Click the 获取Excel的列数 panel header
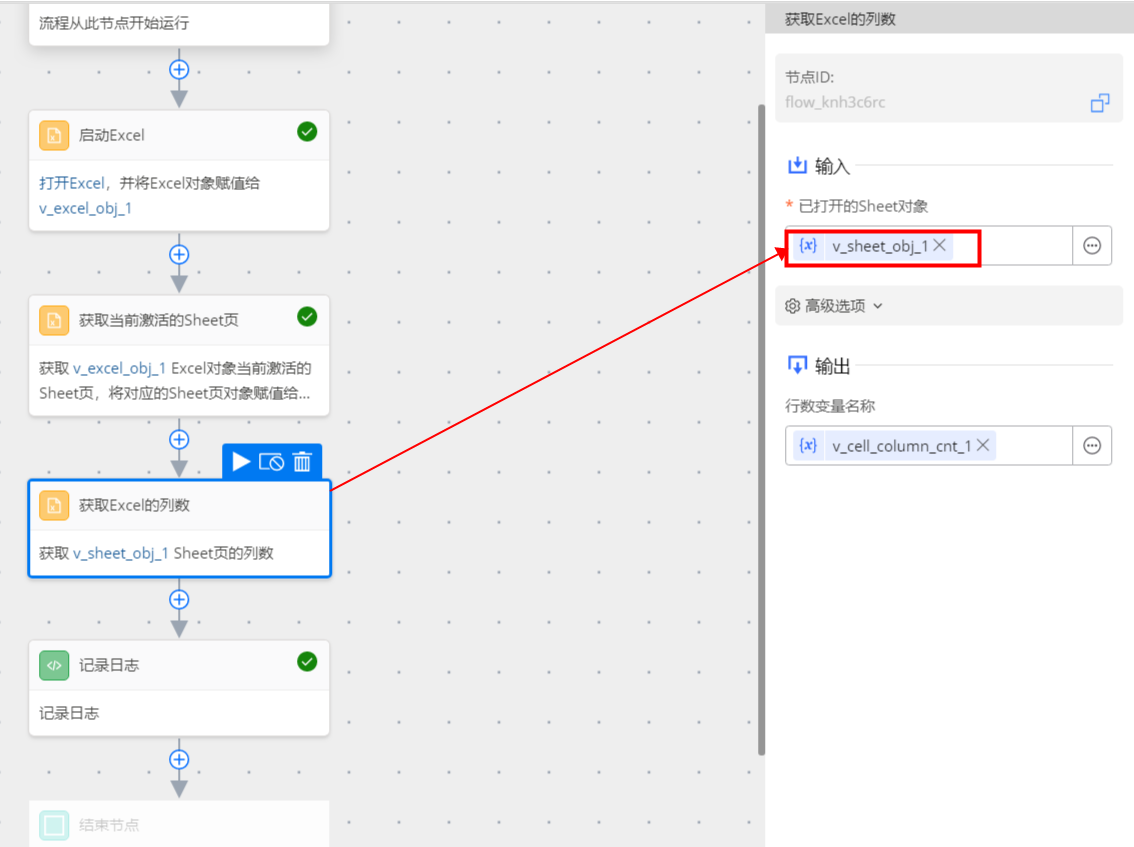1134x847 pixels. click(x=950, y=19)
